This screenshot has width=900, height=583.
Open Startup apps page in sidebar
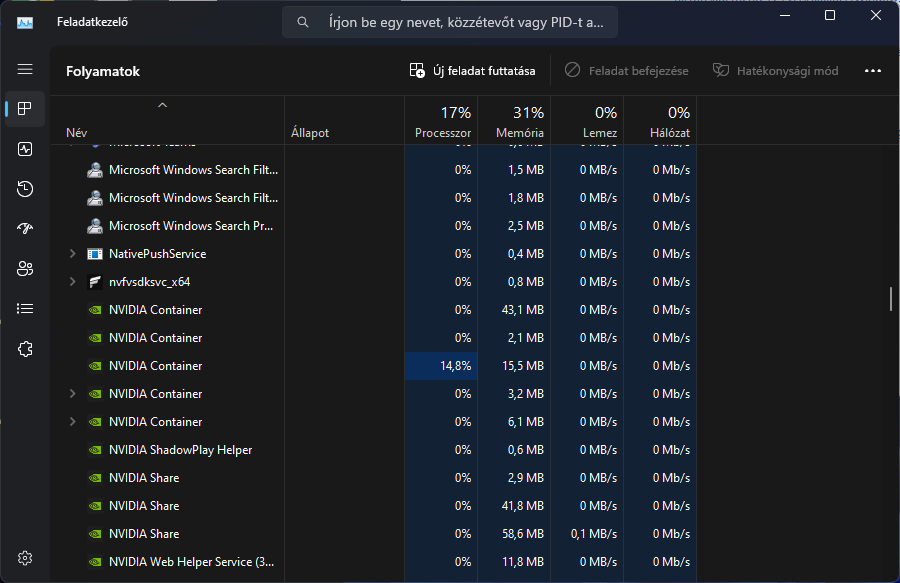pyautogui.click(x=25, y=228)
